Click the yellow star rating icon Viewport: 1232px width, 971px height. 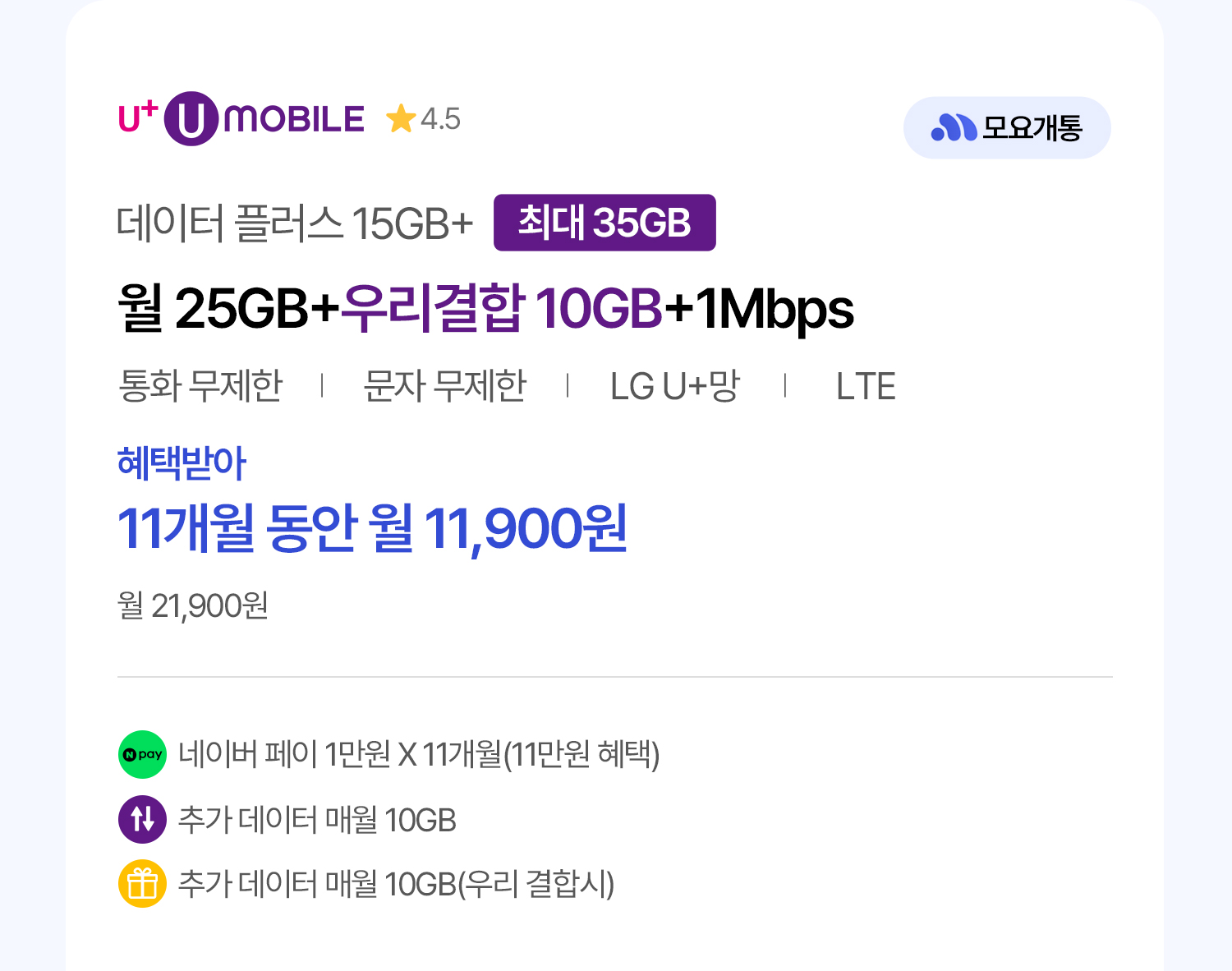pyautogui.click(x=401, y=118)
